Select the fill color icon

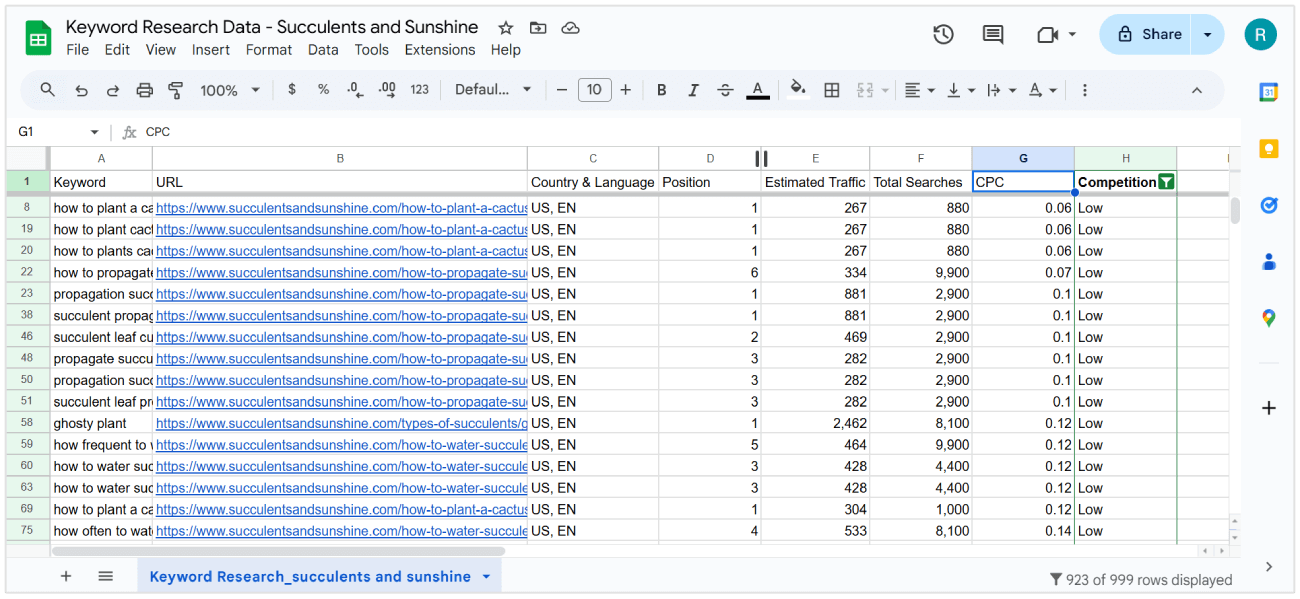tap(797, 89)
